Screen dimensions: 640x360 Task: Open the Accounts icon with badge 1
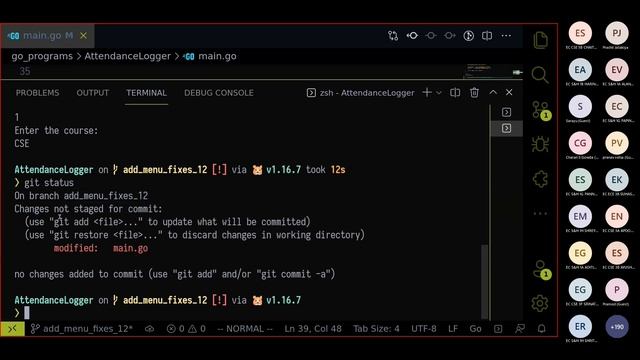click(541, 270)
